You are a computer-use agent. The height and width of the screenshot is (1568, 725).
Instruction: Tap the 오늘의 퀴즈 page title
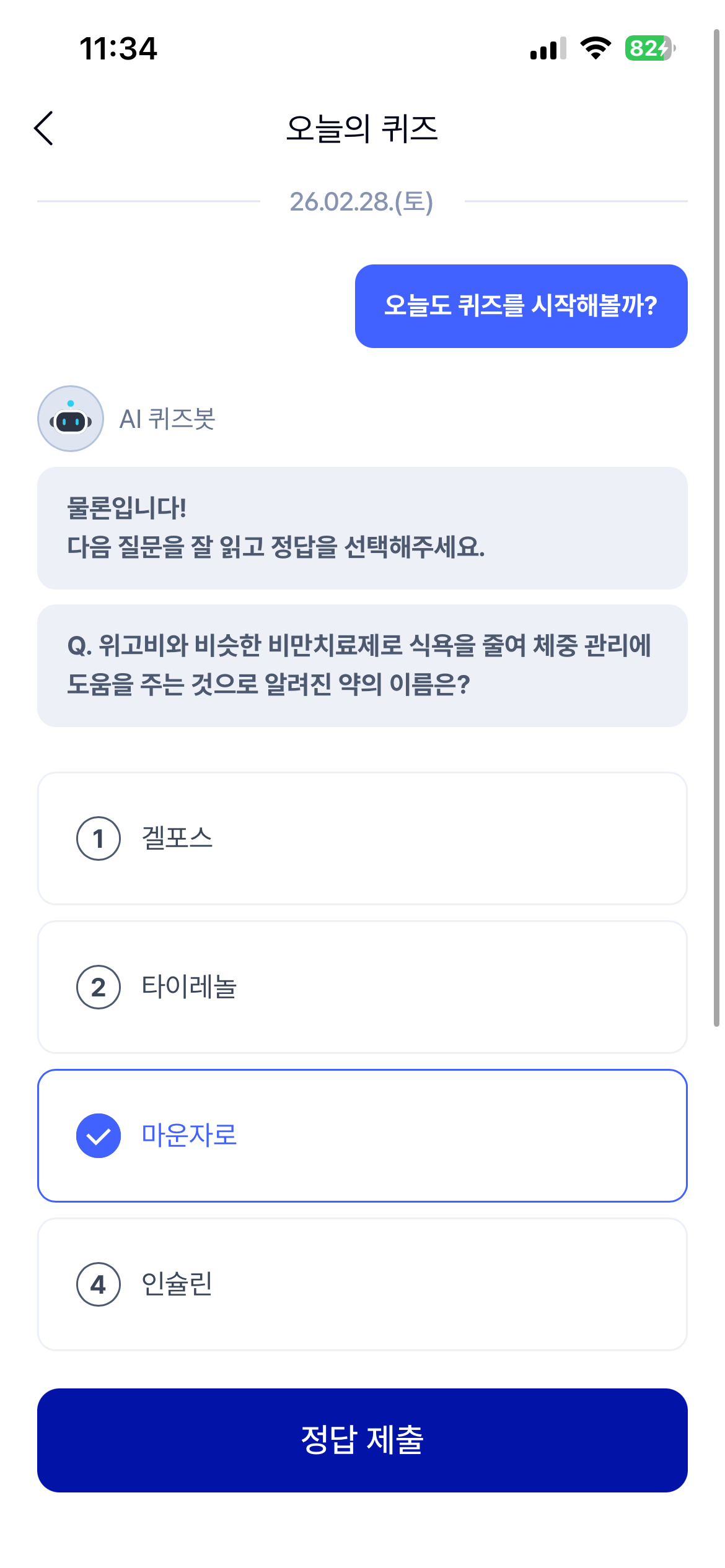362,128
